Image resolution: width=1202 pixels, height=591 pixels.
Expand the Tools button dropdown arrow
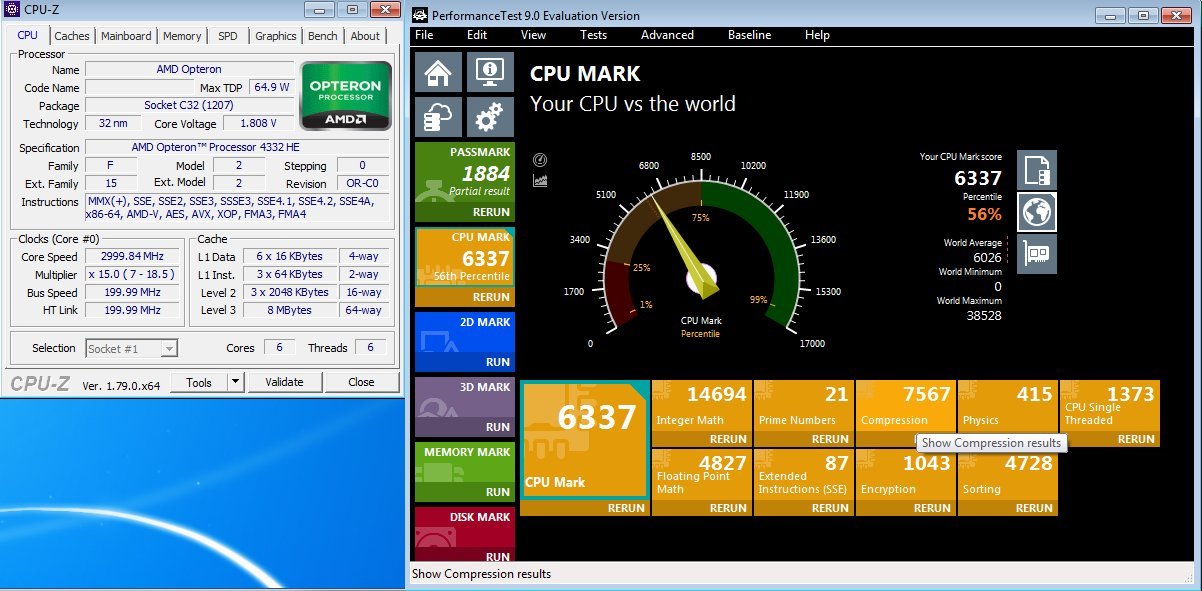[234, 382]
